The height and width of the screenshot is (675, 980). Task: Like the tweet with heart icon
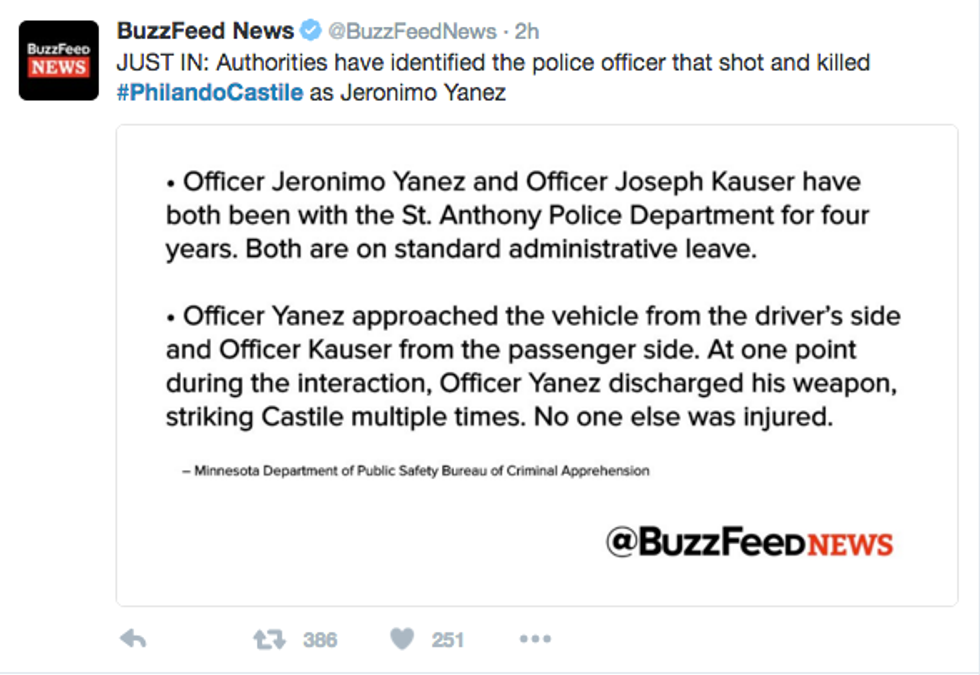[x=402, y=639]
